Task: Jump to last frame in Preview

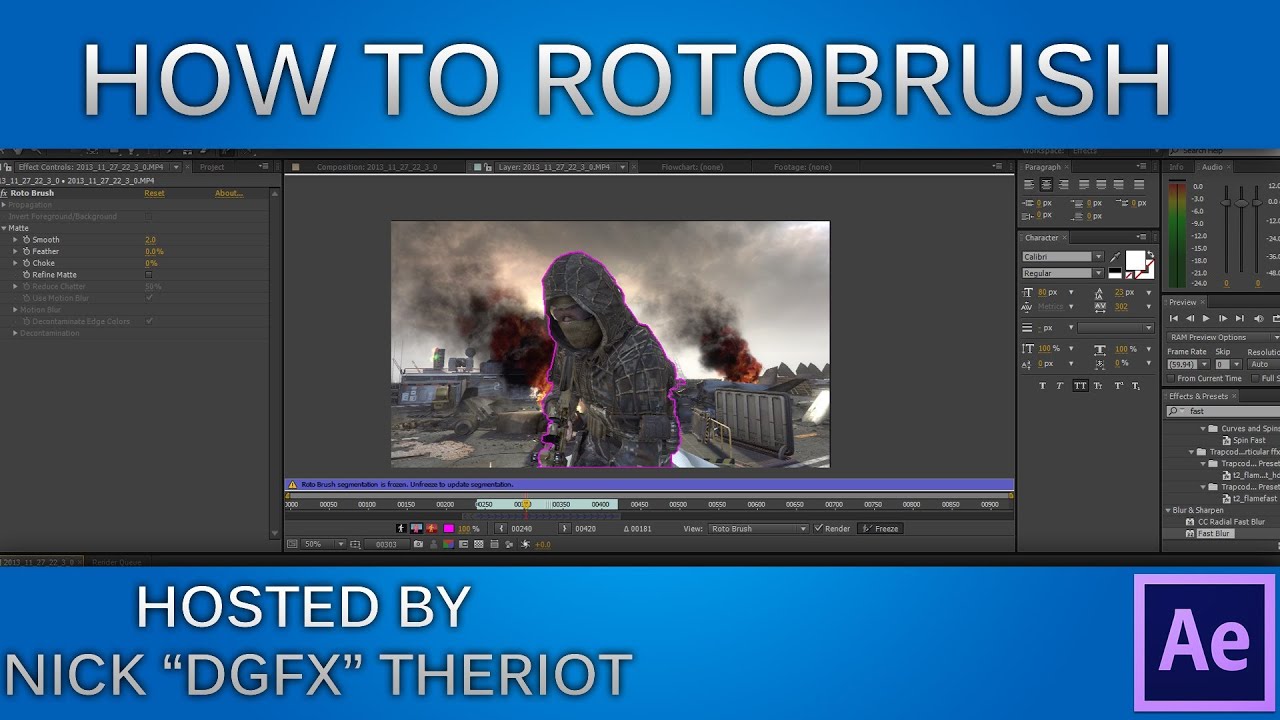Action: coord(1240,318)
